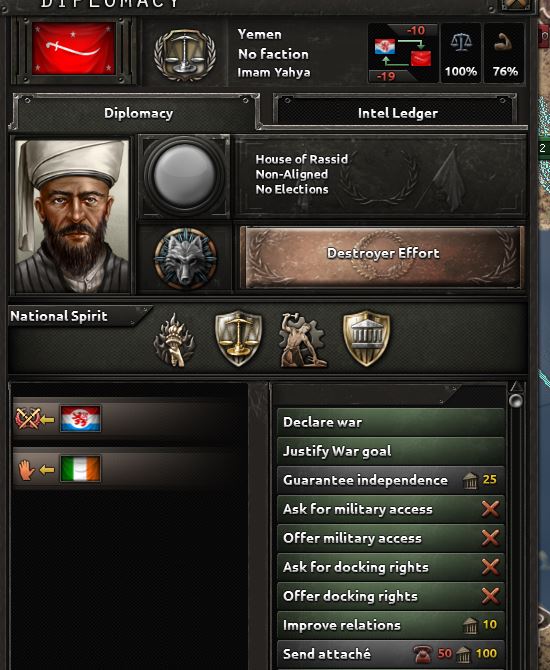Click the Yemen national flag

(x=74, y=49)
